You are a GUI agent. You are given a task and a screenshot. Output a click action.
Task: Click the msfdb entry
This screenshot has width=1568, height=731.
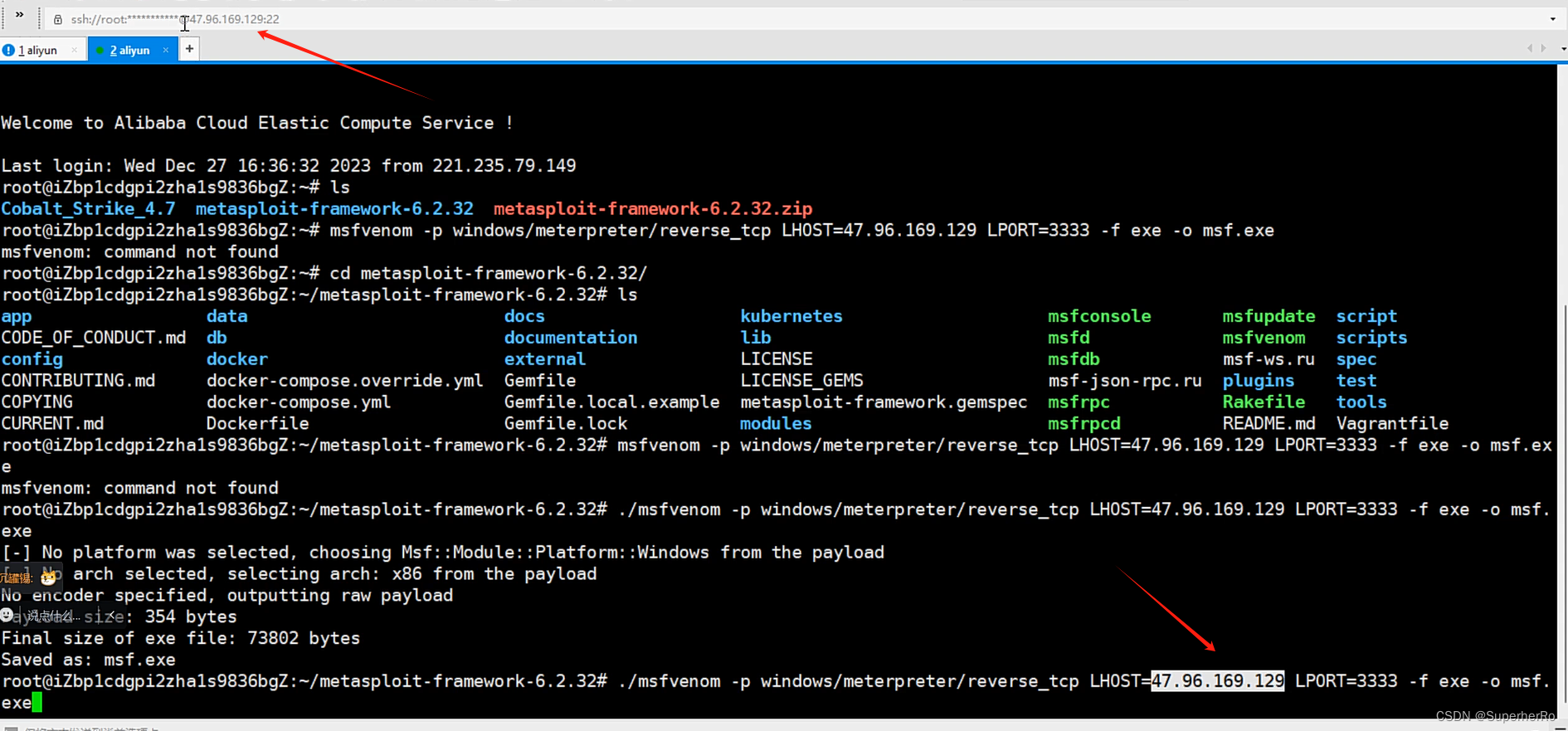pos(1074,359)
